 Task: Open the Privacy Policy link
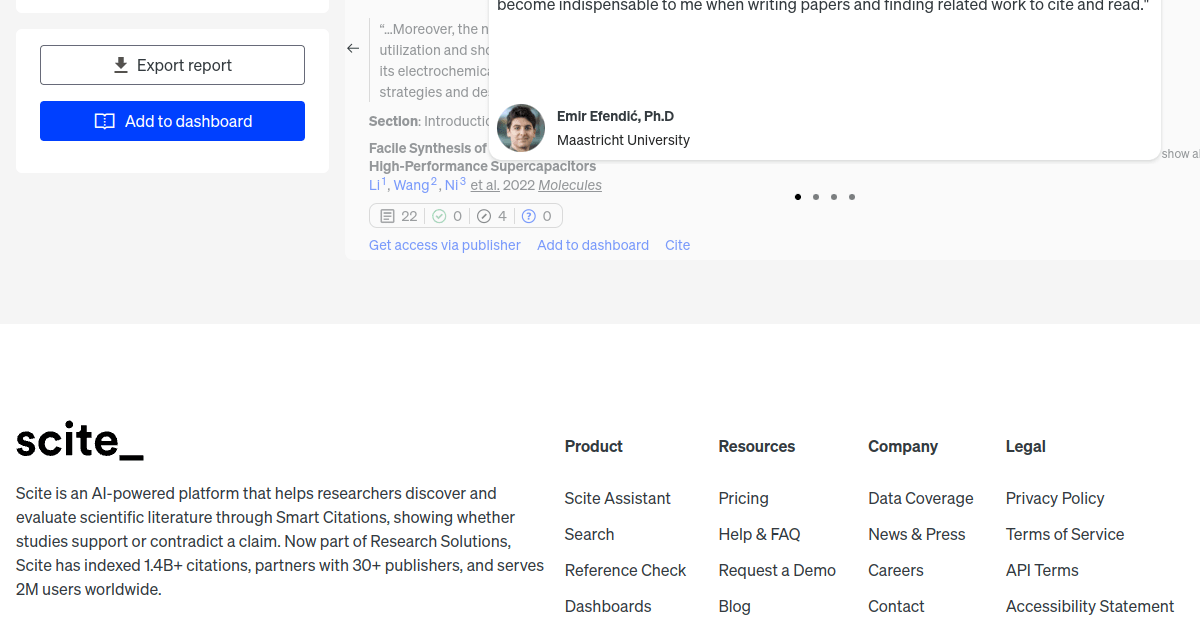1055,498
